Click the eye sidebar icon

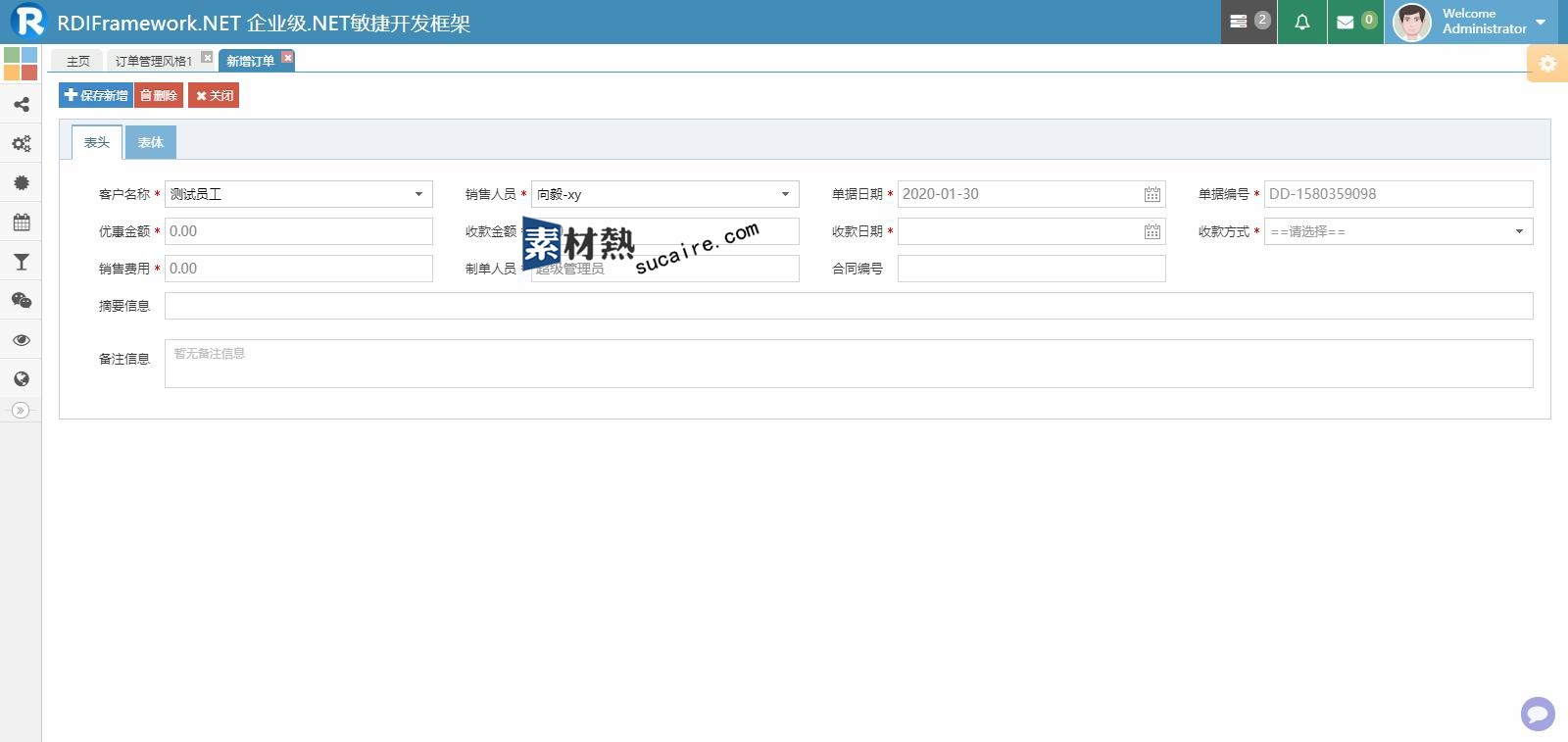coord(21,339)
